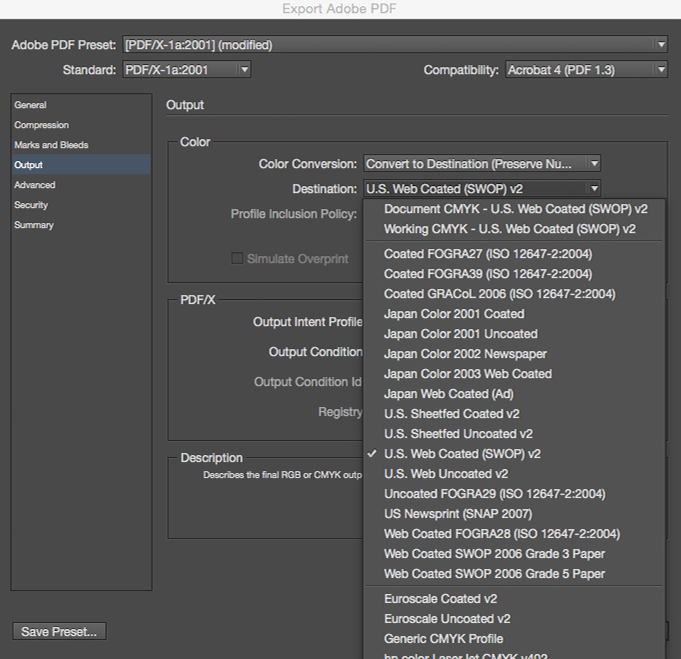
Task: Select Uncoated FOGRA29 profile
Action: pyautogui.click(x=514, y=493)
